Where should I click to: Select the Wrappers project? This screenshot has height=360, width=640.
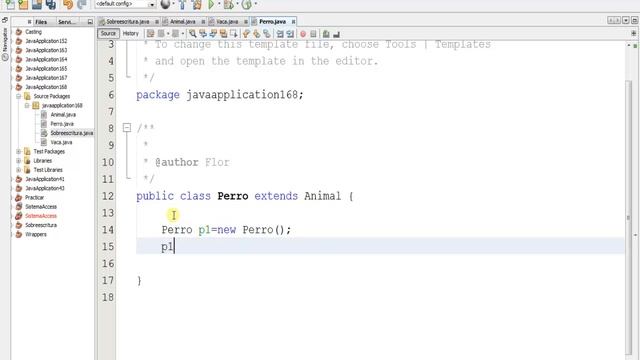(x=36, y=234)
